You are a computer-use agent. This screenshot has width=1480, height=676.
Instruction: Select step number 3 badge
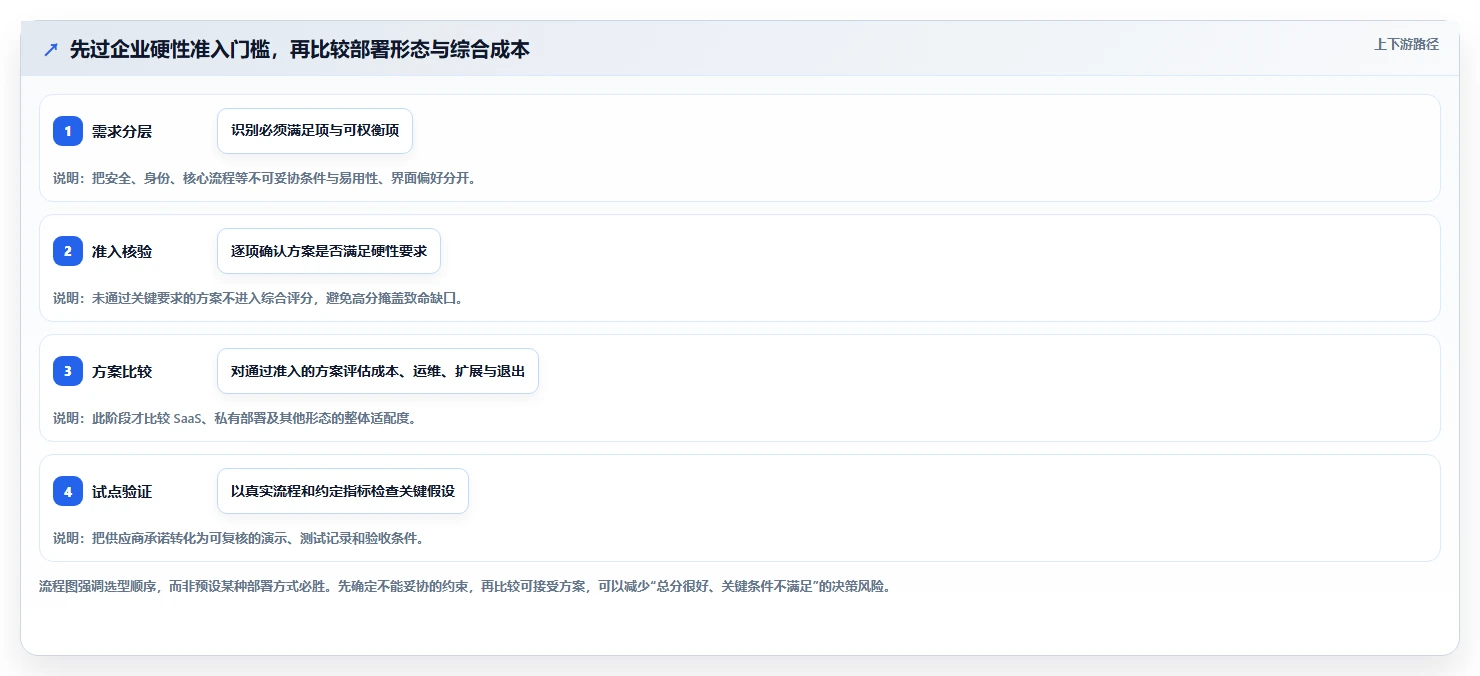68,371
